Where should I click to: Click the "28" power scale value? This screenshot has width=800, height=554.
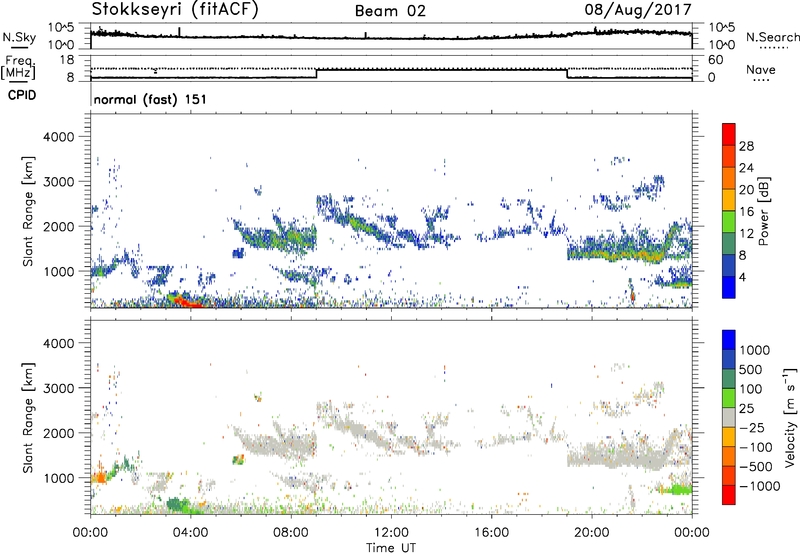(746, 146)
